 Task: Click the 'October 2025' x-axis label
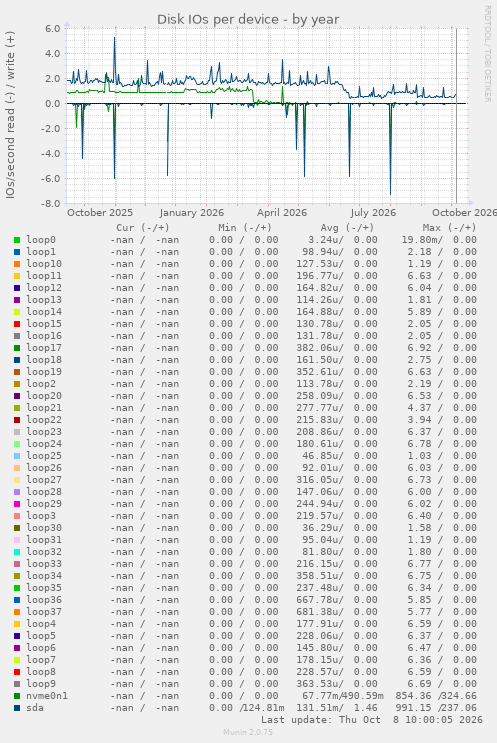(x=100, y=213)
